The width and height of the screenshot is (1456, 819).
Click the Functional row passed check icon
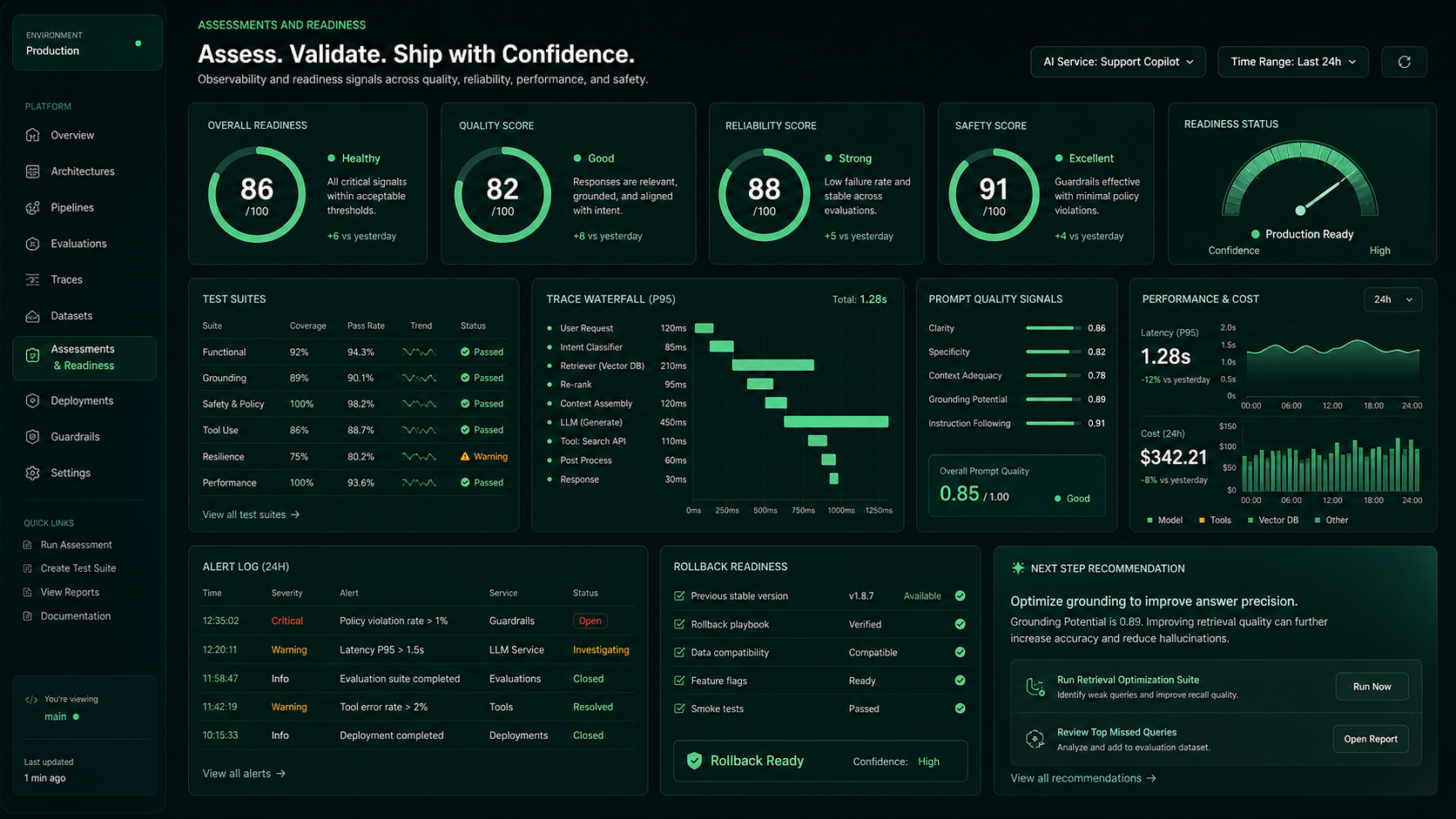point(465,352)
